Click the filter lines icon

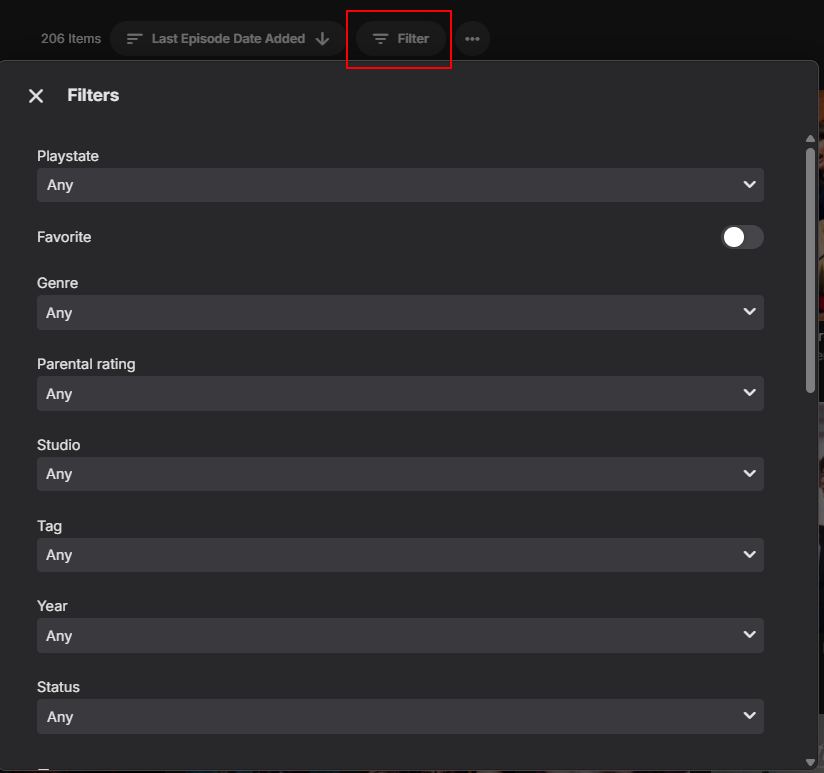(x=380, y=39)
